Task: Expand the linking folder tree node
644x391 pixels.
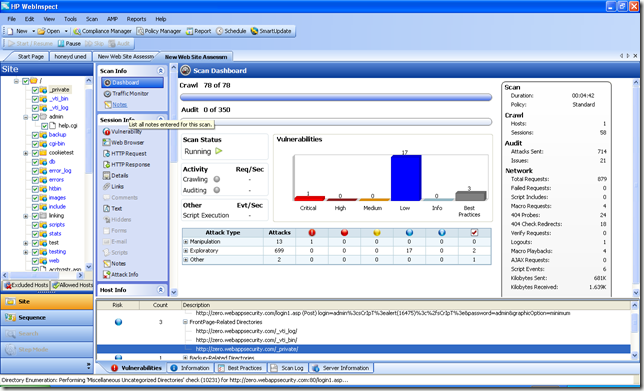Action: [25, 216]
